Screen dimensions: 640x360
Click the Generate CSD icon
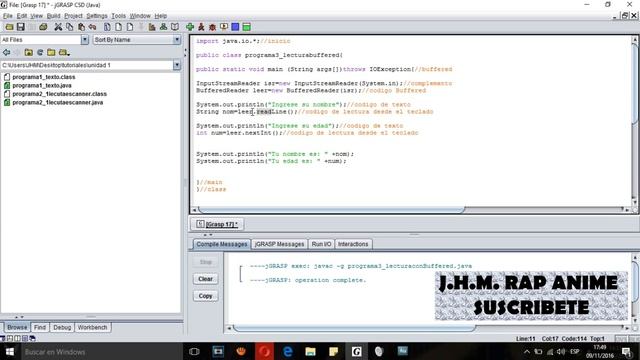tap(107, 27)
